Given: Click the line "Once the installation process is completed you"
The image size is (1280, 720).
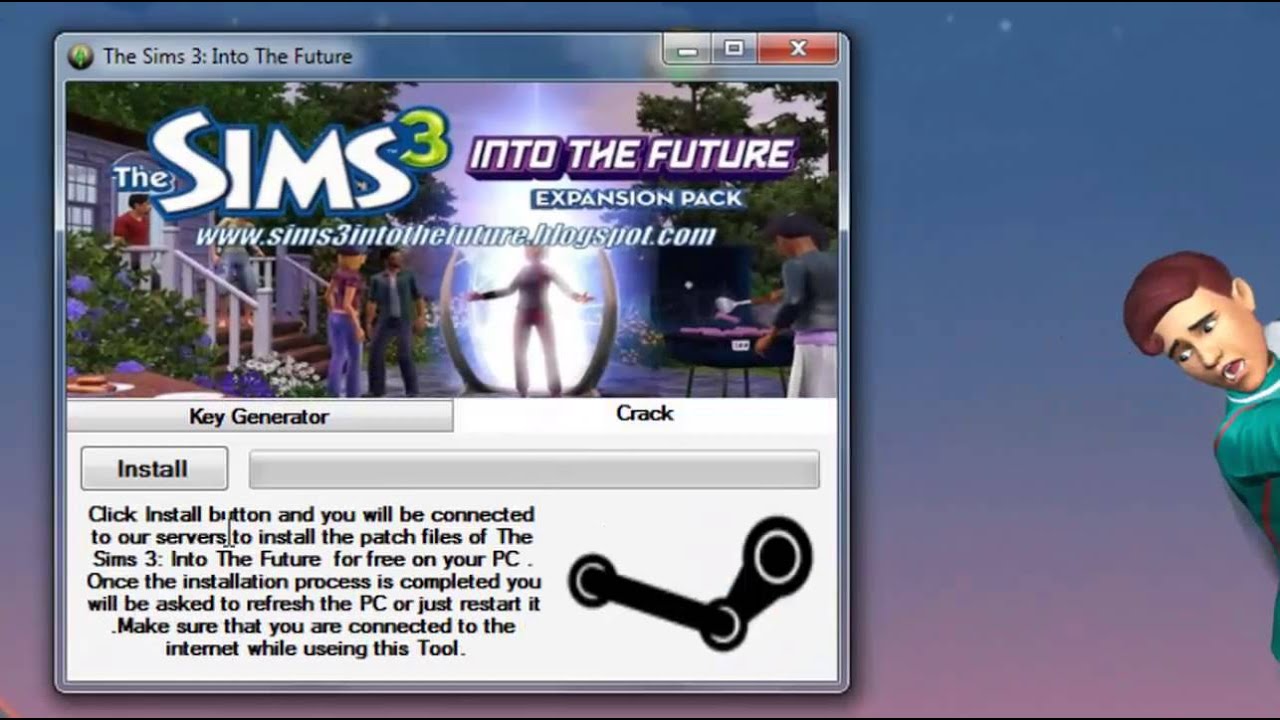Looking at the screenshot, I should click(x=314, y=581).
